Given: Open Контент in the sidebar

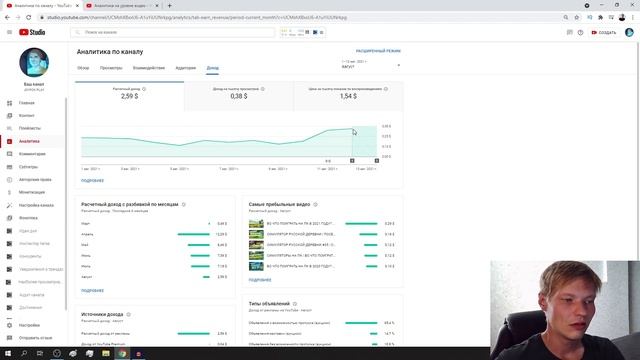Looking at the screenshot, I should click(27, 116).
